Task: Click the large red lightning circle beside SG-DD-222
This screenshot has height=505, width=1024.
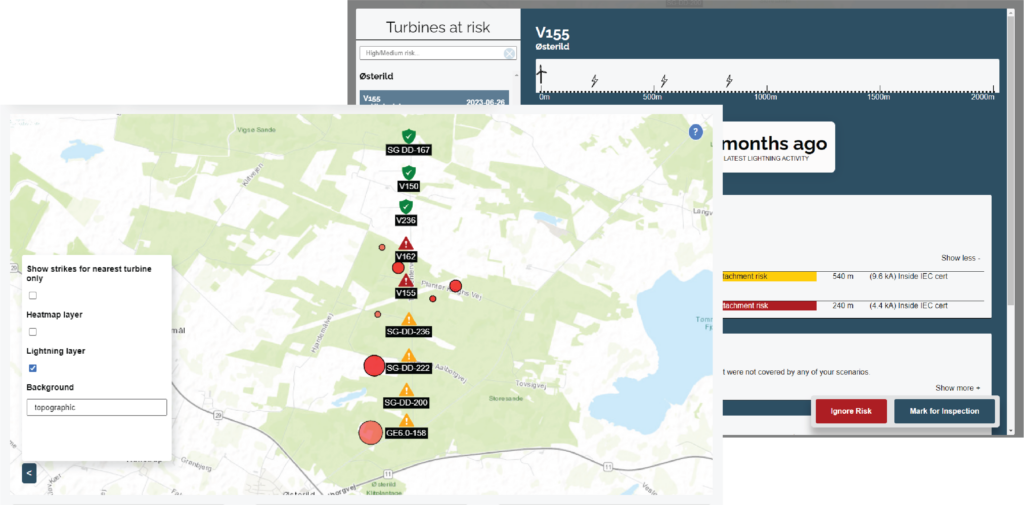Action: 374,366
